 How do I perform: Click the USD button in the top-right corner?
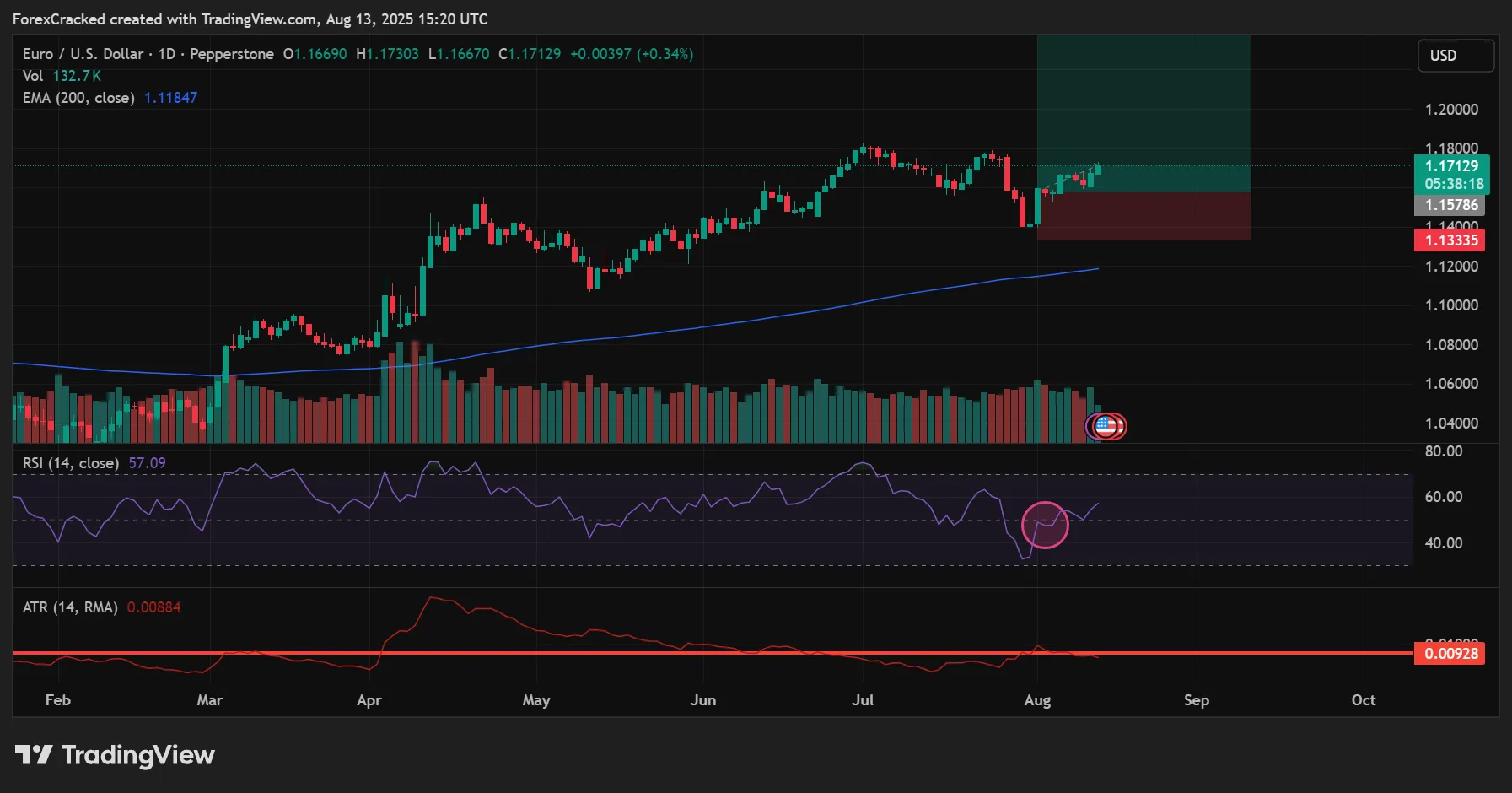coord(1455,55)
